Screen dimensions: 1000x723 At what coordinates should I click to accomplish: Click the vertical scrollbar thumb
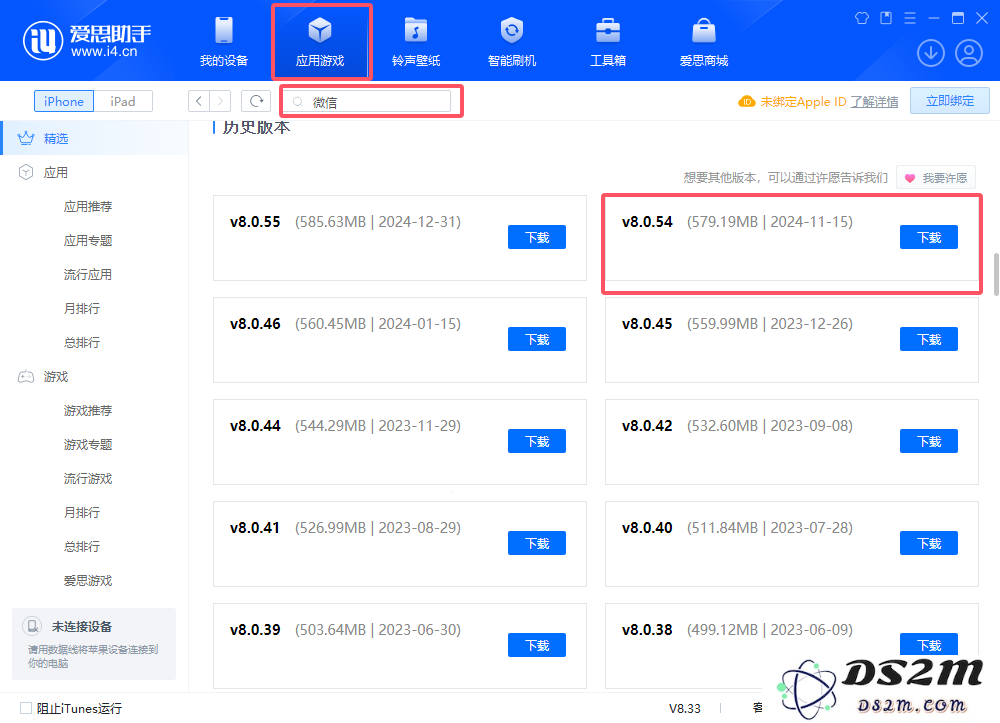[x=996, y=274]
